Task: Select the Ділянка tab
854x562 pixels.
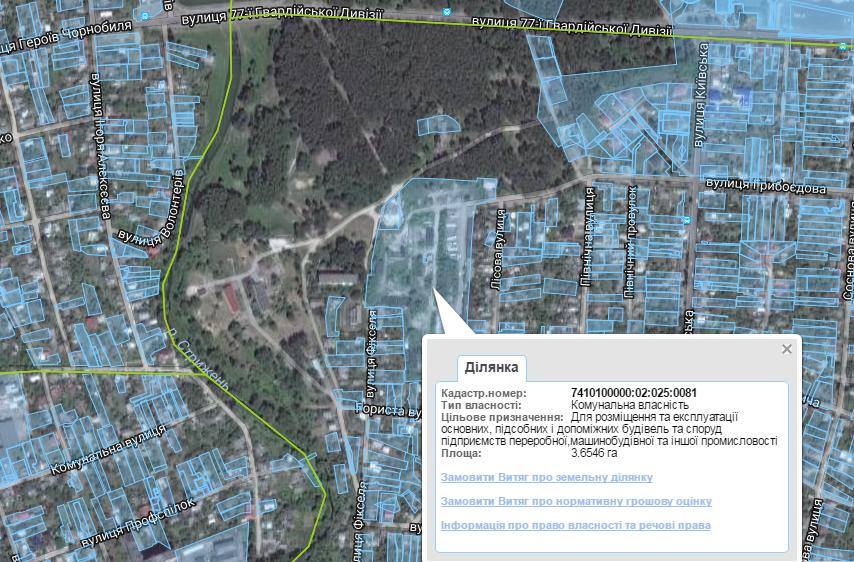Action: [491, 368]
